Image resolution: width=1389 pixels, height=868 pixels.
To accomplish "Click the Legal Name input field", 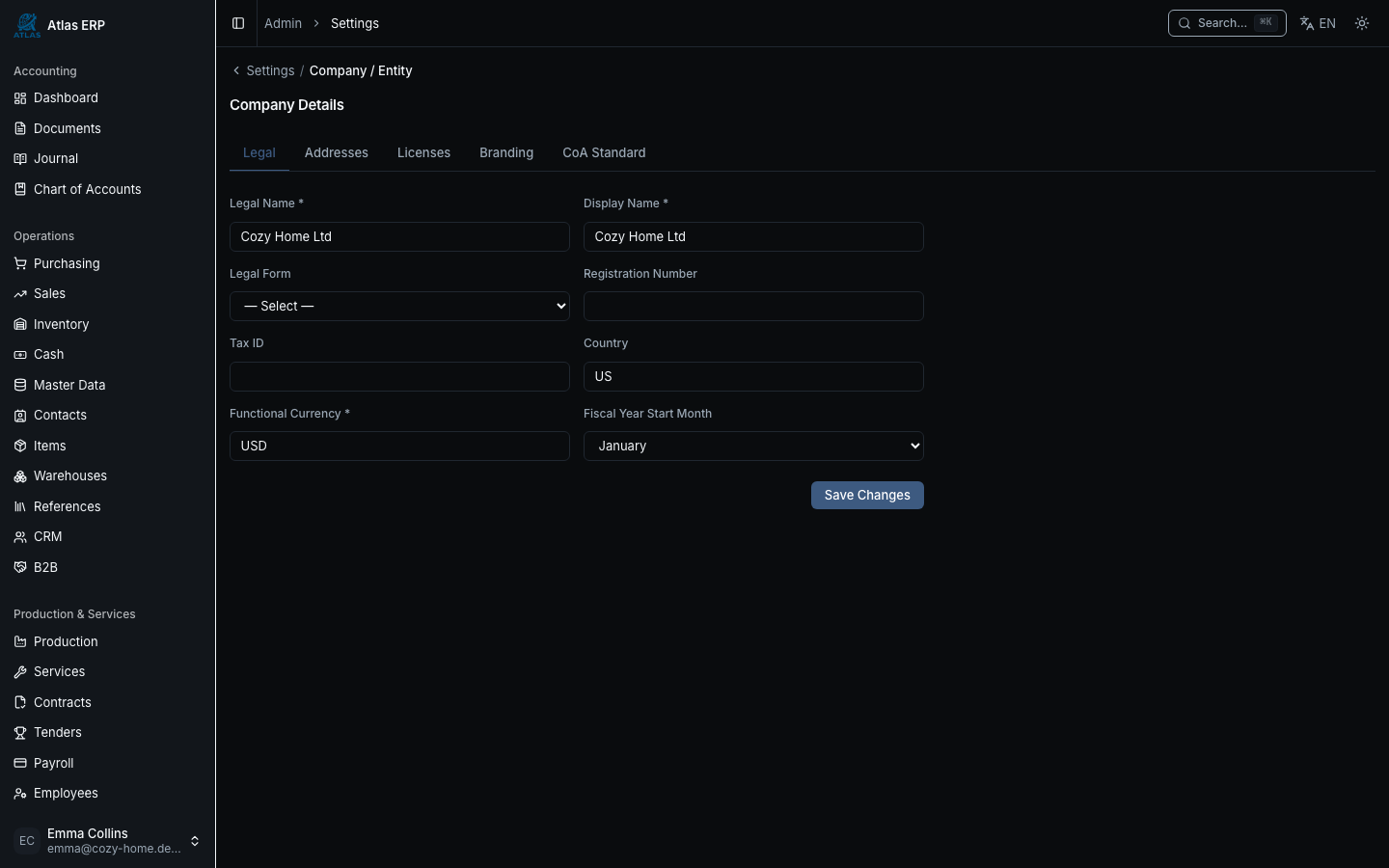I will (x=399, y=236).
